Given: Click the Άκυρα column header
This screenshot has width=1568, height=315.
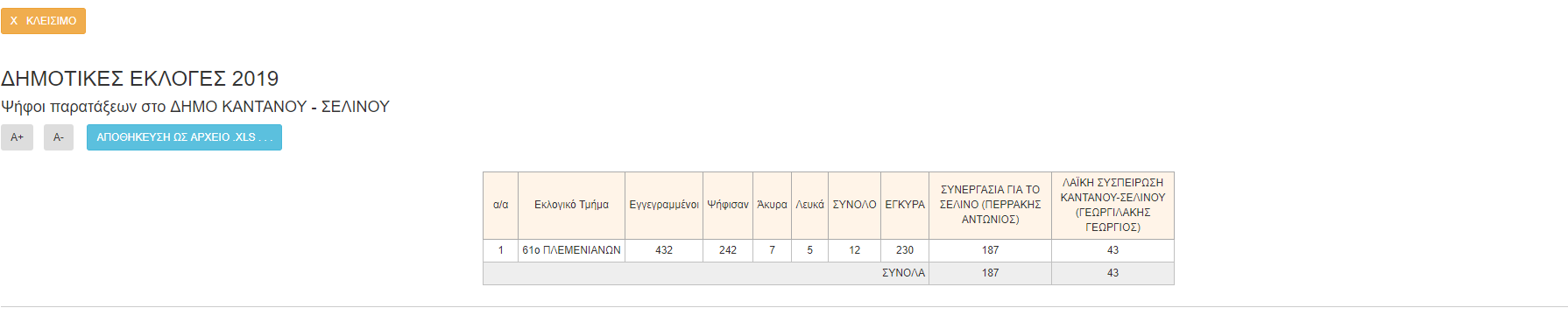Looking at the screenshot, I should point(772,205).
